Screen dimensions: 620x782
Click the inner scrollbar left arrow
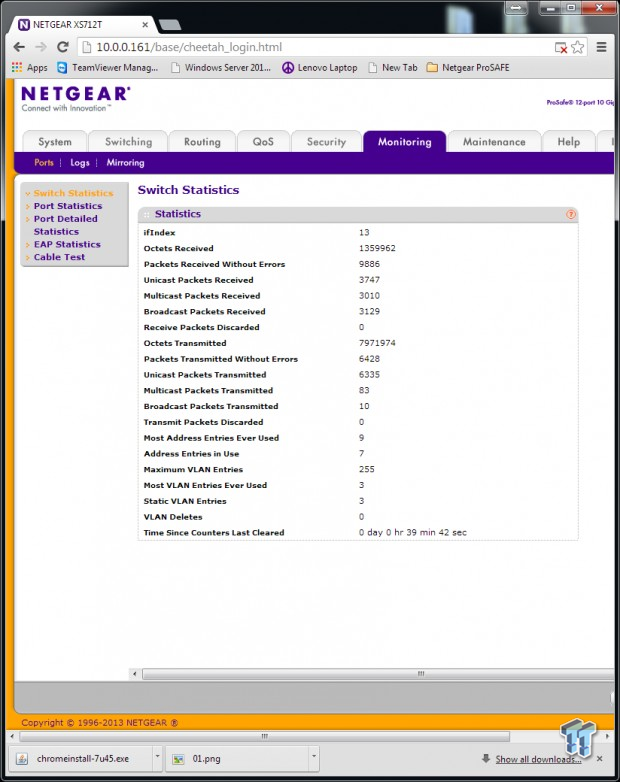(135, 674)
